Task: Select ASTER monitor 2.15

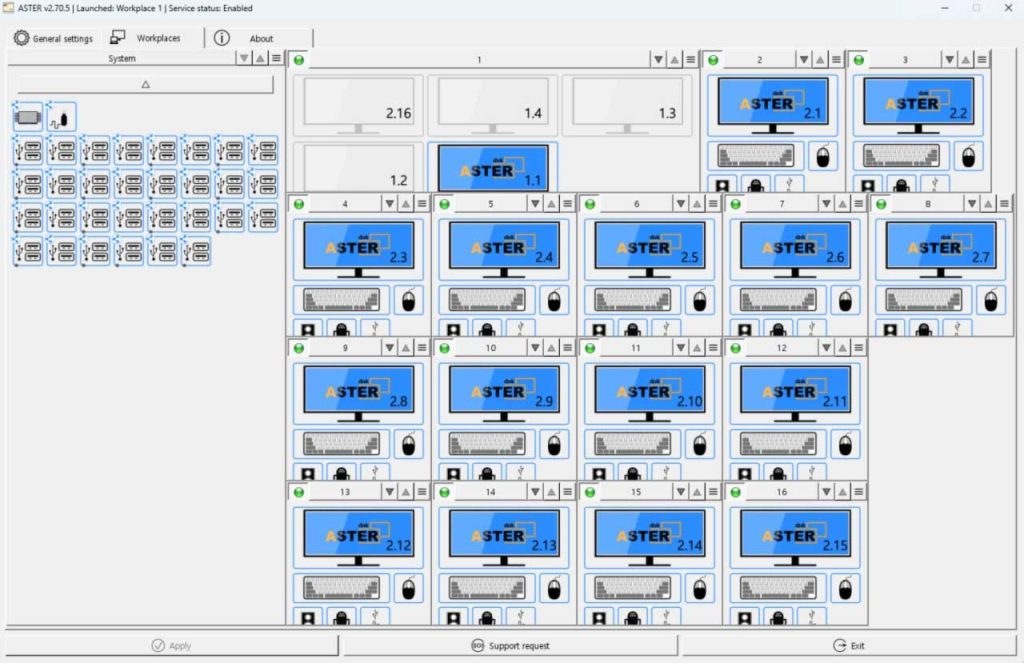Action: point(795,538)
